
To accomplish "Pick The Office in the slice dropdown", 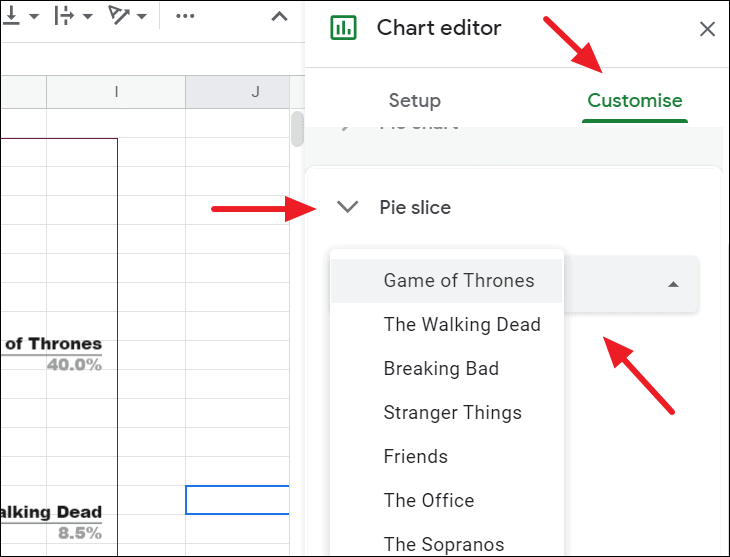I will [446, 500].
